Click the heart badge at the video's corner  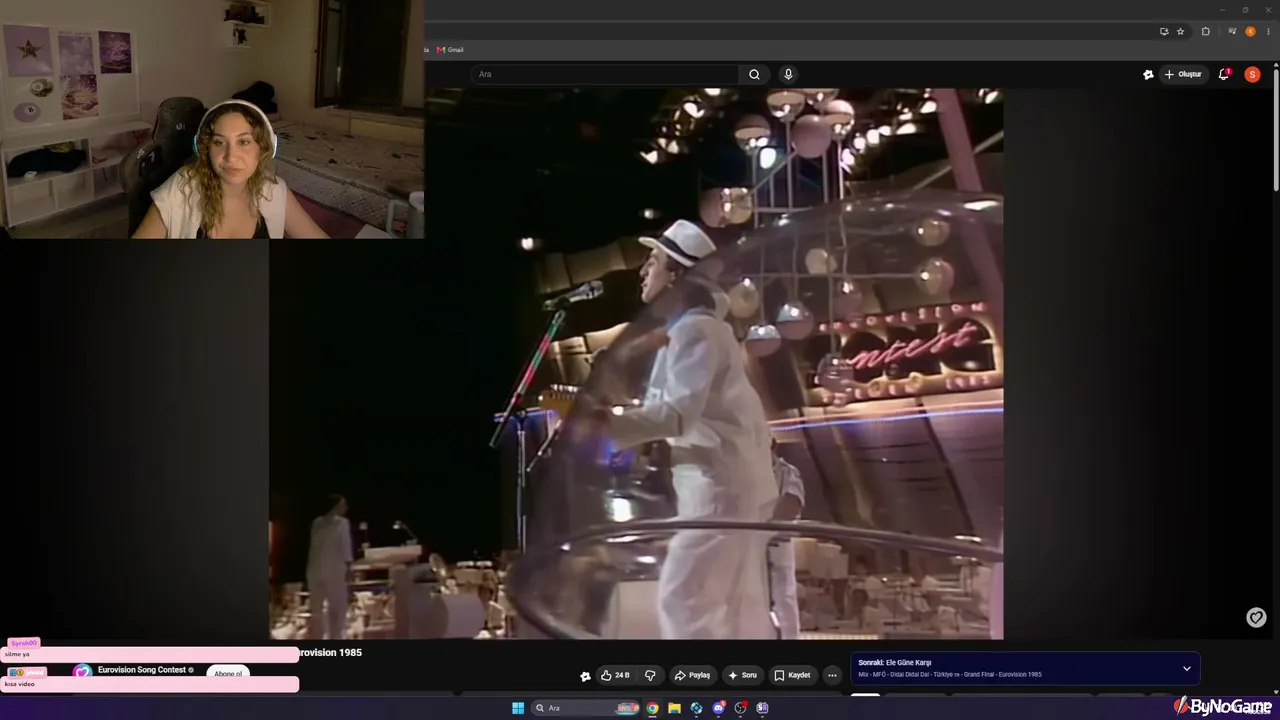tap(1256, 617)
